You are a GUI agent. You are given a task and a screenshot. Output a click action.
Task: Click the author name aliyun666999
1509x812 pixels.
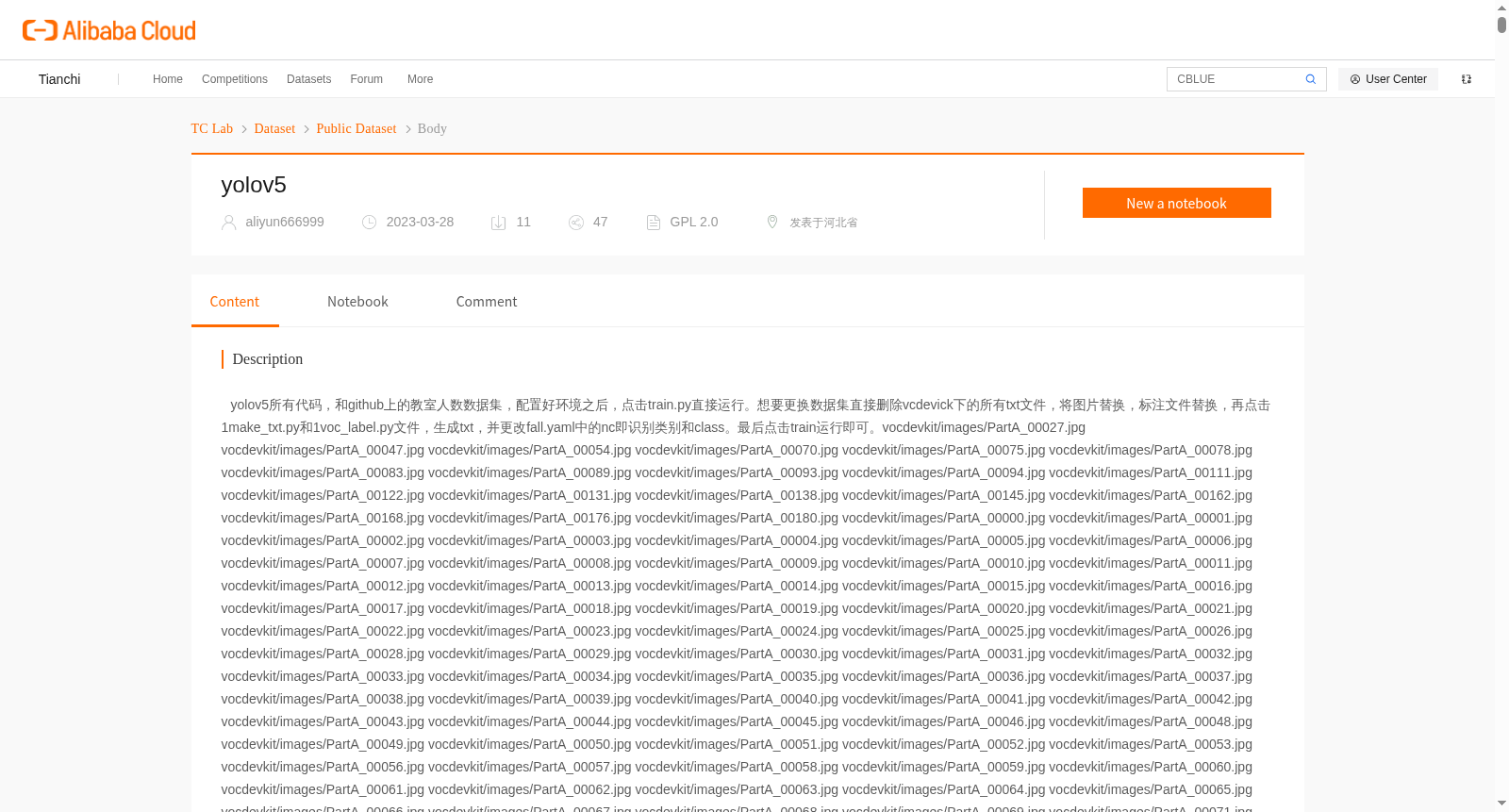[285, 222]
